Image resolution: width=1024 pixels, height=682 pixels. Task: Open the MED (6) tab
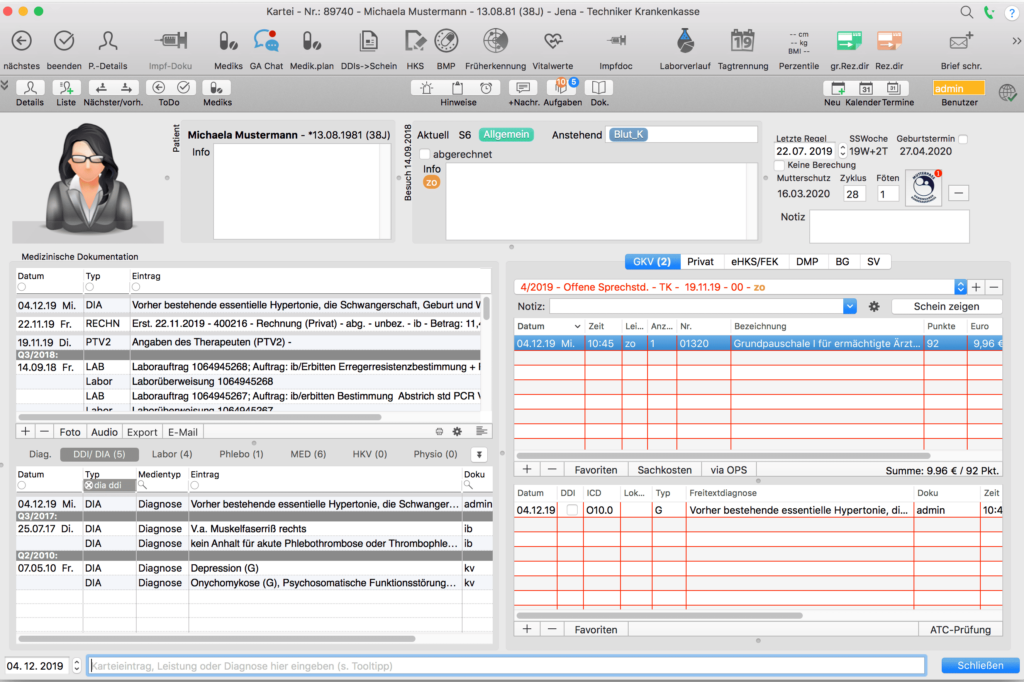308,454
